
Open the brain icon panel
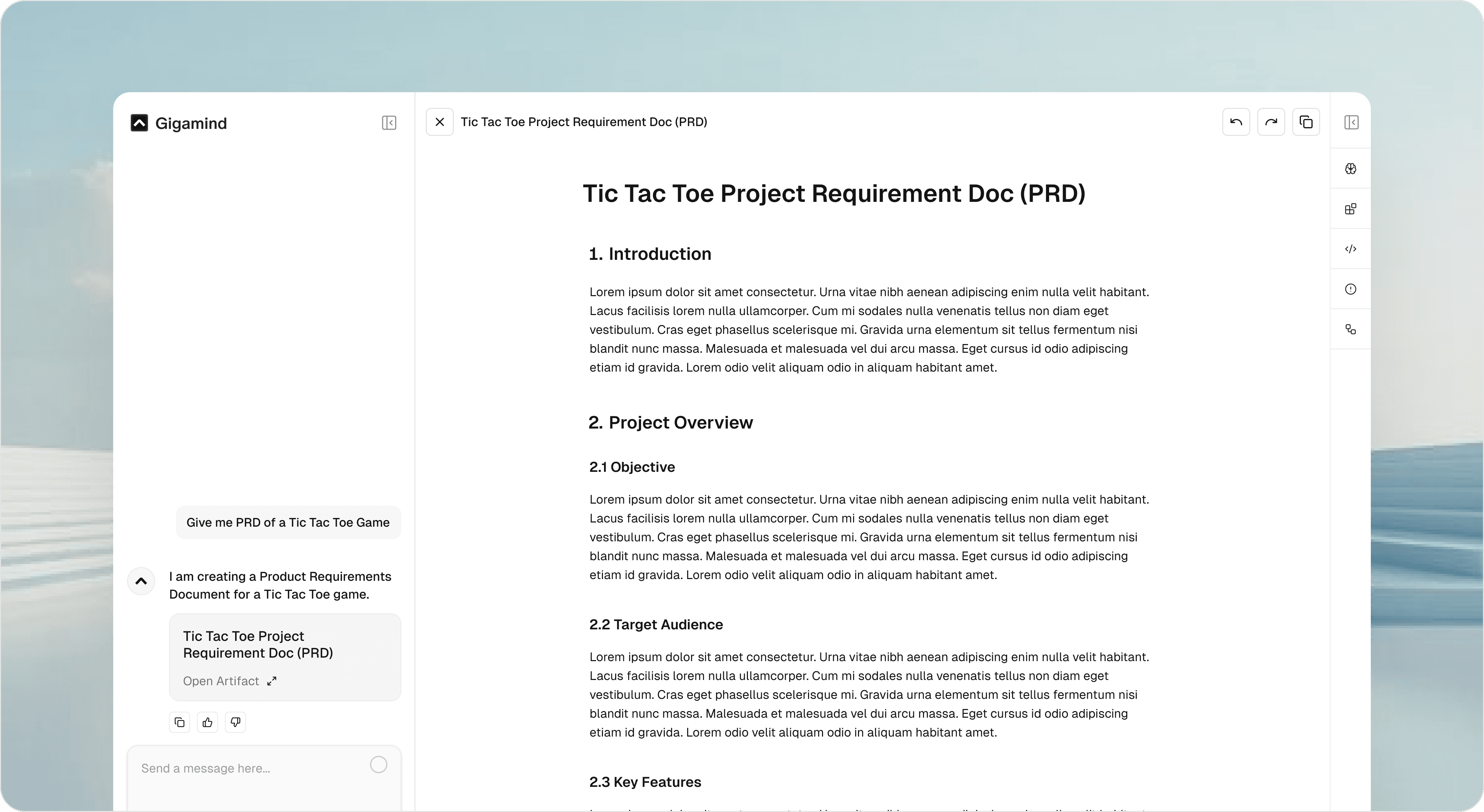pyautogui.click(x=1350, y=169)
